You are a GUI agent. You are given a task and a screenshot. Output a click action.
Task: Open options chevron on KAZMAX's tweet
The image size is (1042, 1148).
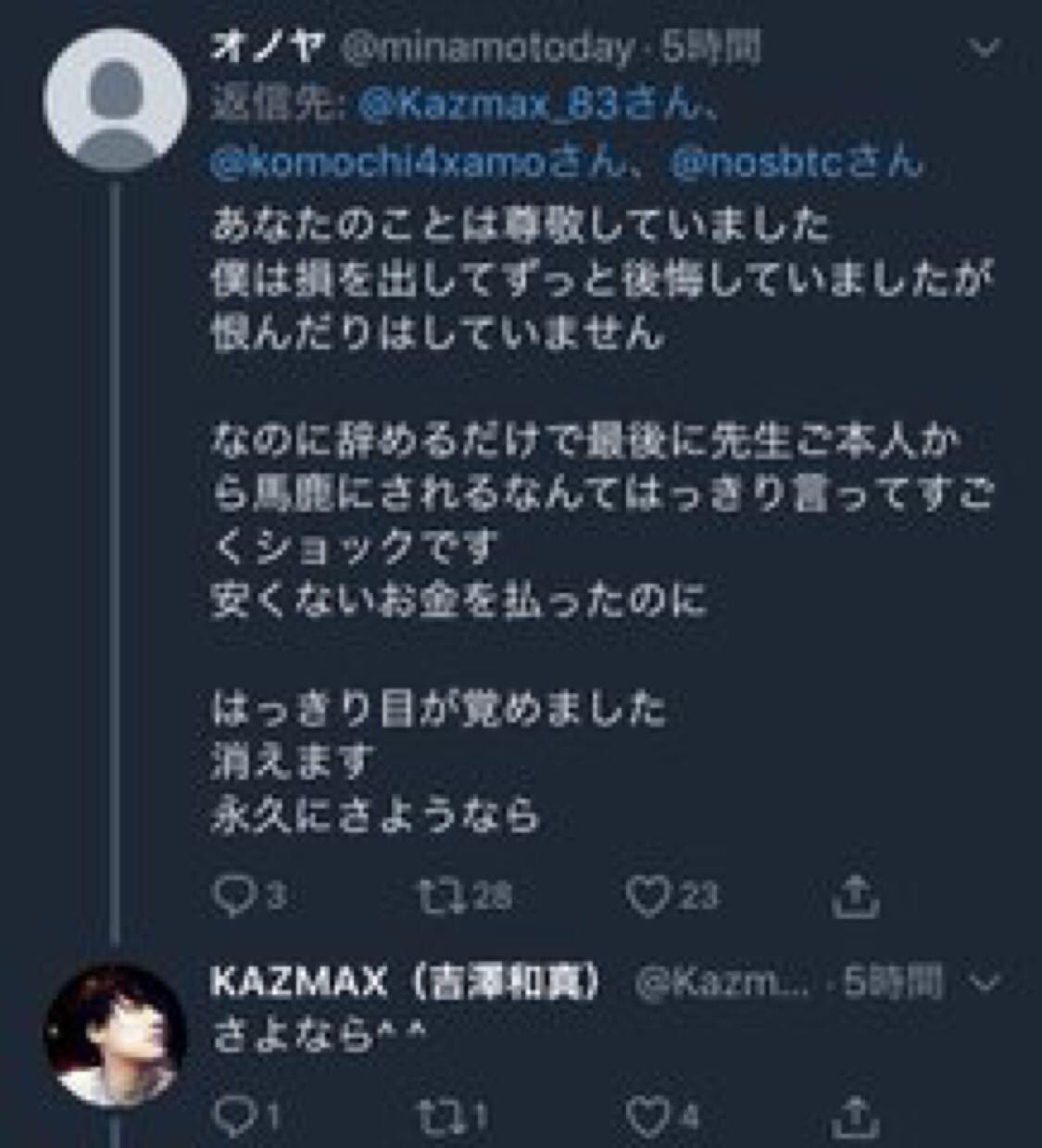987,982
